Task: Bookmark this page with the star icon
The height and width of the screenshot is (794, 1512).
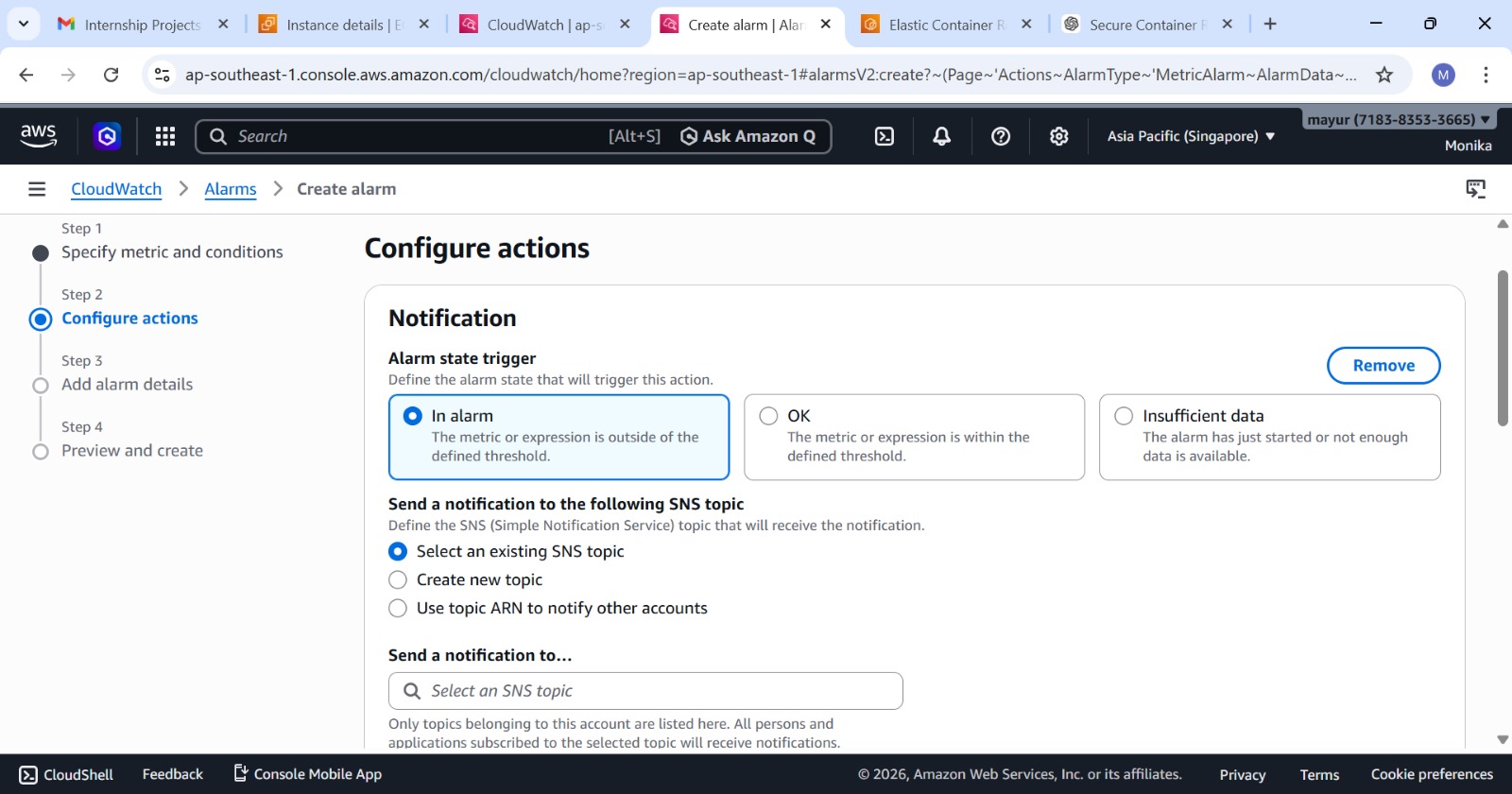Action: click(x=1384, y=75)
